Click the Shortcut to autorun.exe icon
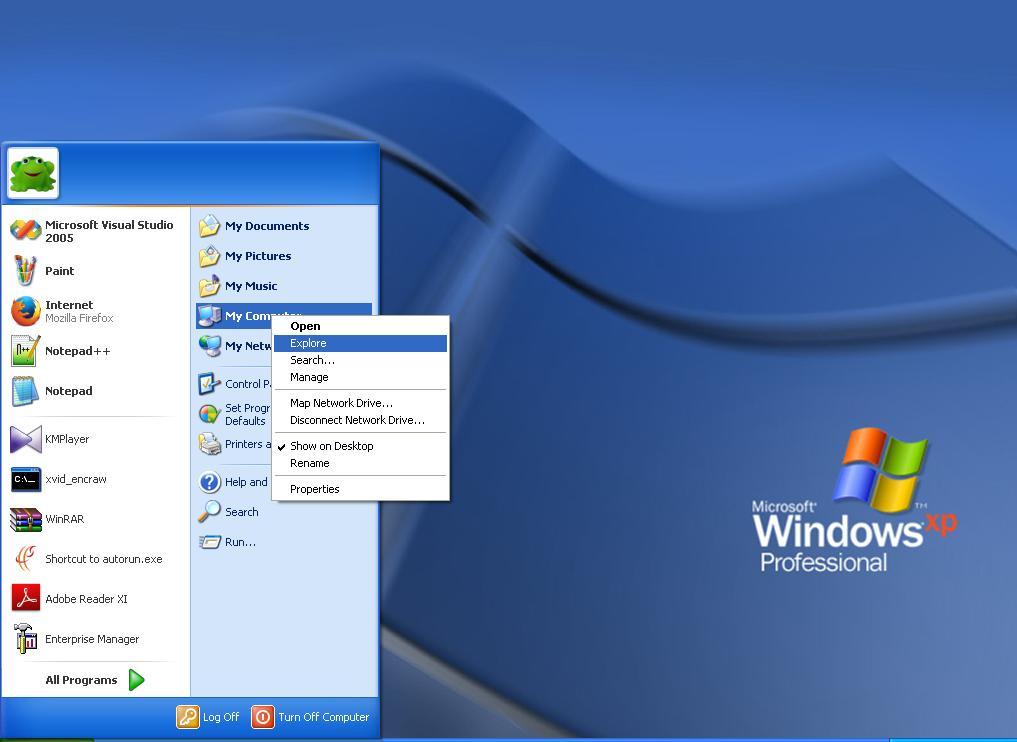This screenshot has width=1017, height=742. (26, 559)
